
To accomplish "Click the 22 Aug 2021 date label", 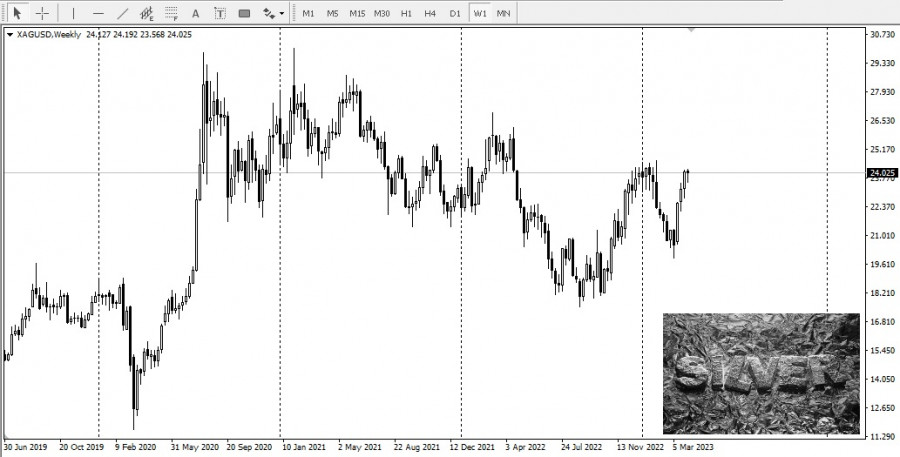I will [x=417, y=447].
